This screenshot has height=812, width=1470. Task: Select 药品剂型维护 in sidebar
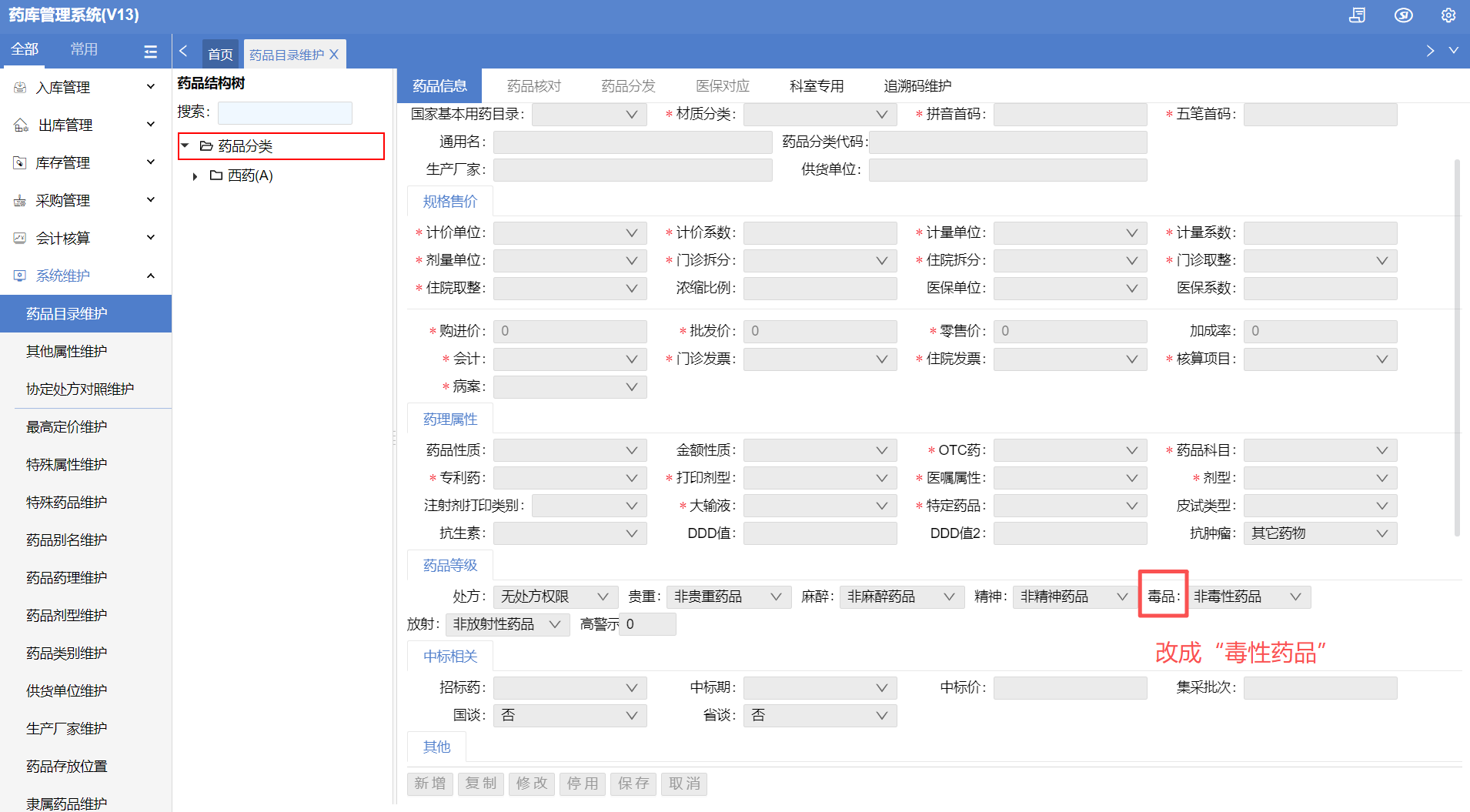coord(85,616)
